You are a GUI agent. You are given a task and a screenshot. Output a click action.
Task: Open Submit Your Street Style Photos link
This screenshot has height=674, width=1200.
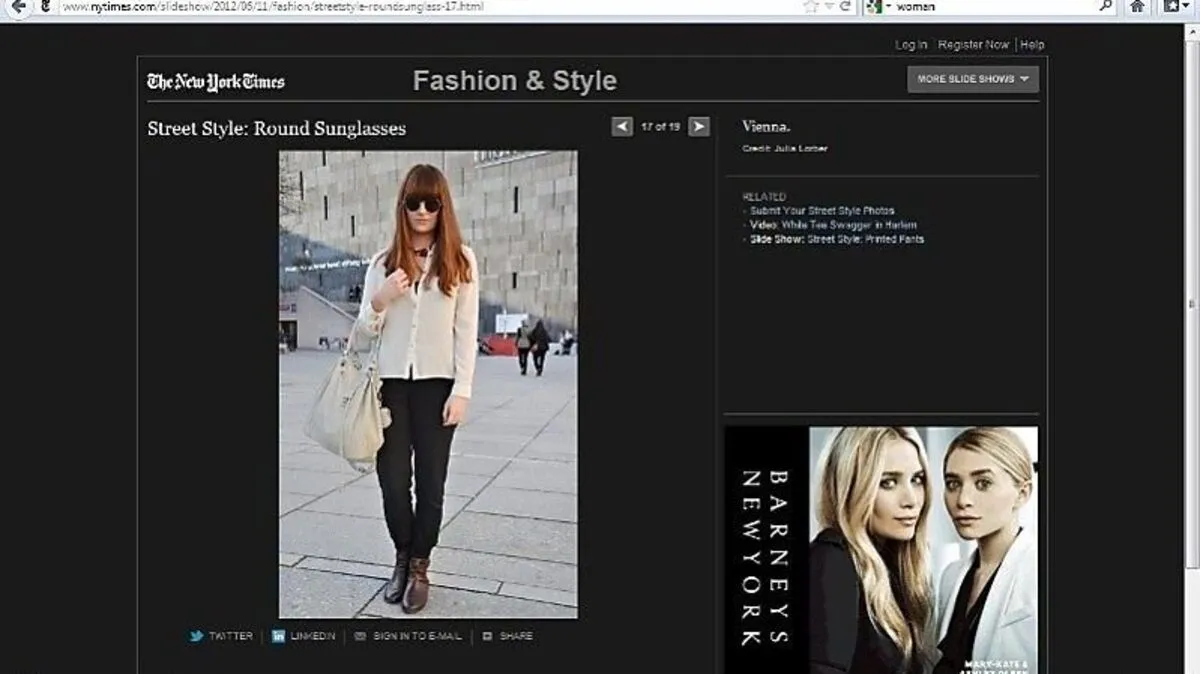[822, 211]
